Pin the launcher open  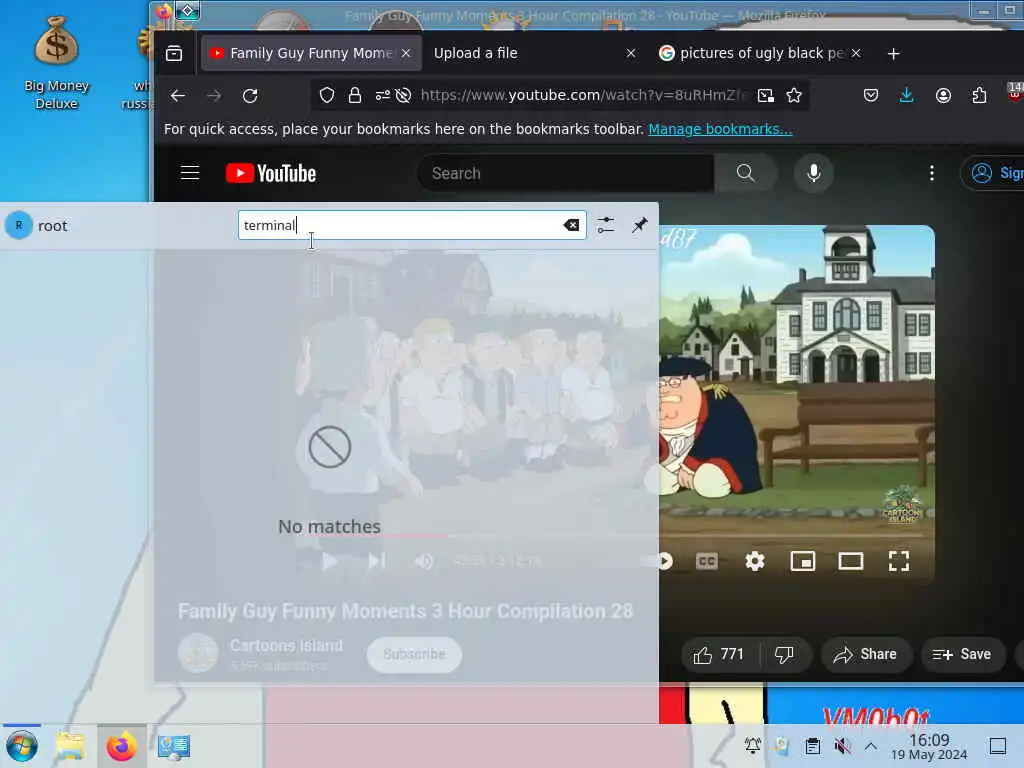coord(639,225)
